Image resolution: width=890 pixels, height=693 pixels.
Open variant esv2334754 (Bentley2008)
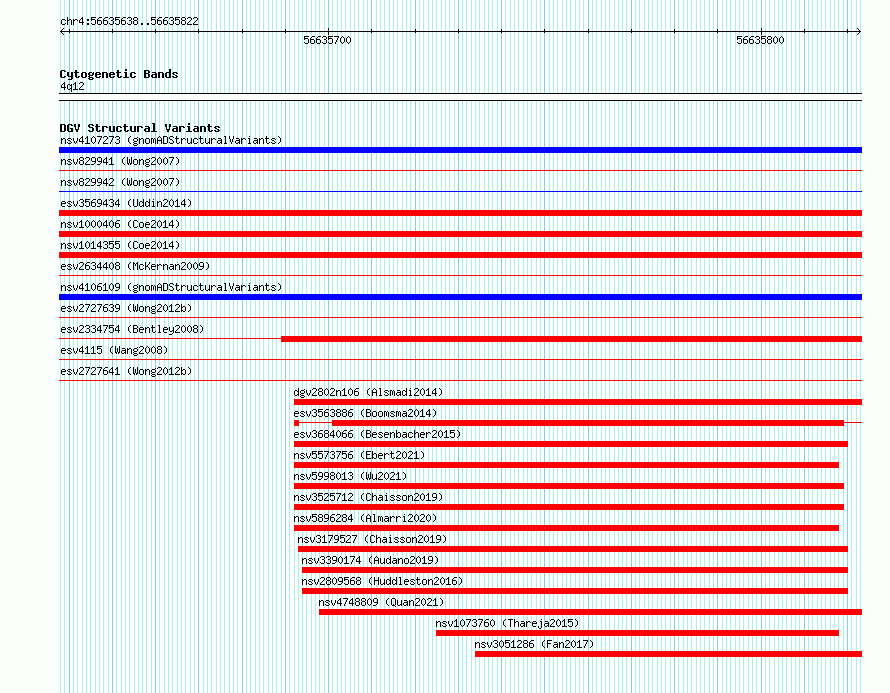132,329
